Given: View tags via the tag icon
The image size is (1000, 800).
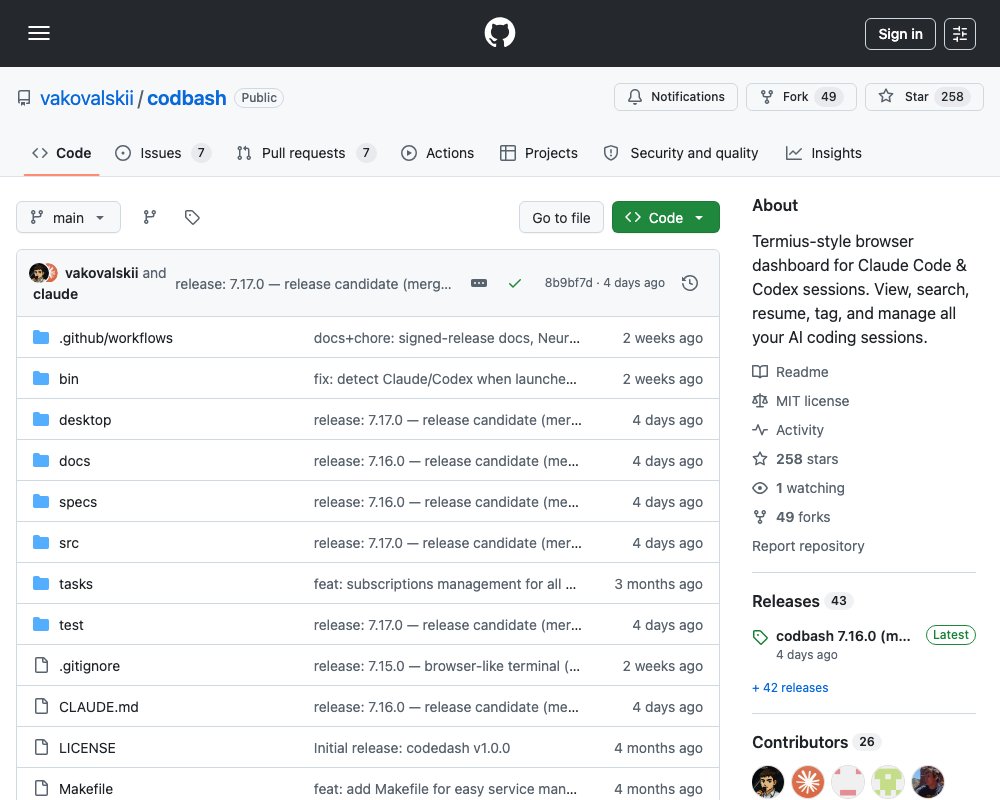Looking at the screenshot, I should point(192,218).
